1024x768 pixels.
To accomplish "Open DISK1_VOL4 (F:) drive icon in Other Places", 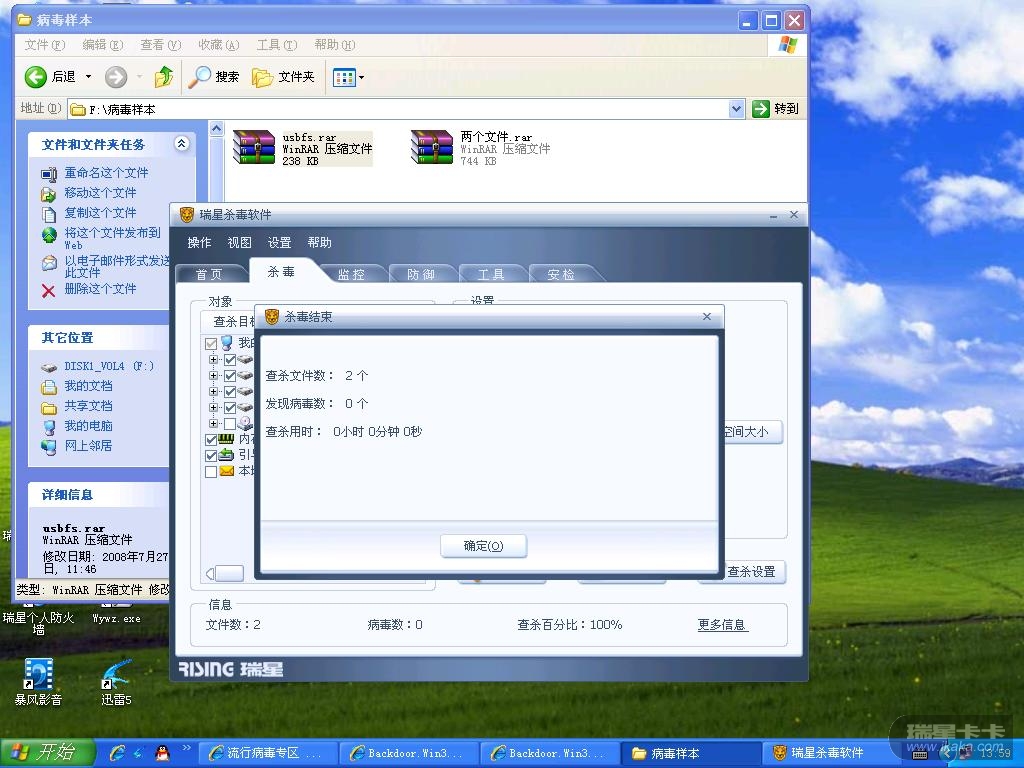I will [49, 367].
